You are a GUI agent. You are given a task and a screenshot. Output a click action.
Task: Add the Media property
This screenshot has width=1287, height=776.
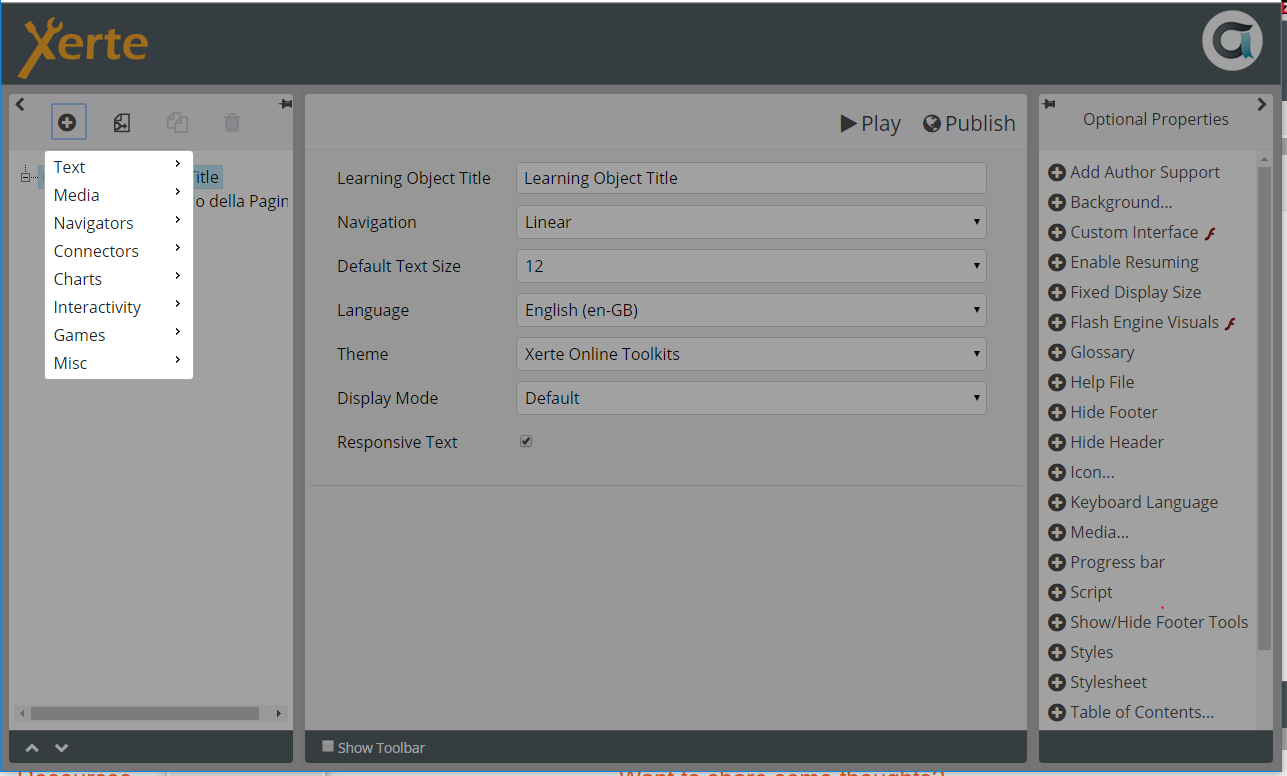click(x=1088, y=532)
